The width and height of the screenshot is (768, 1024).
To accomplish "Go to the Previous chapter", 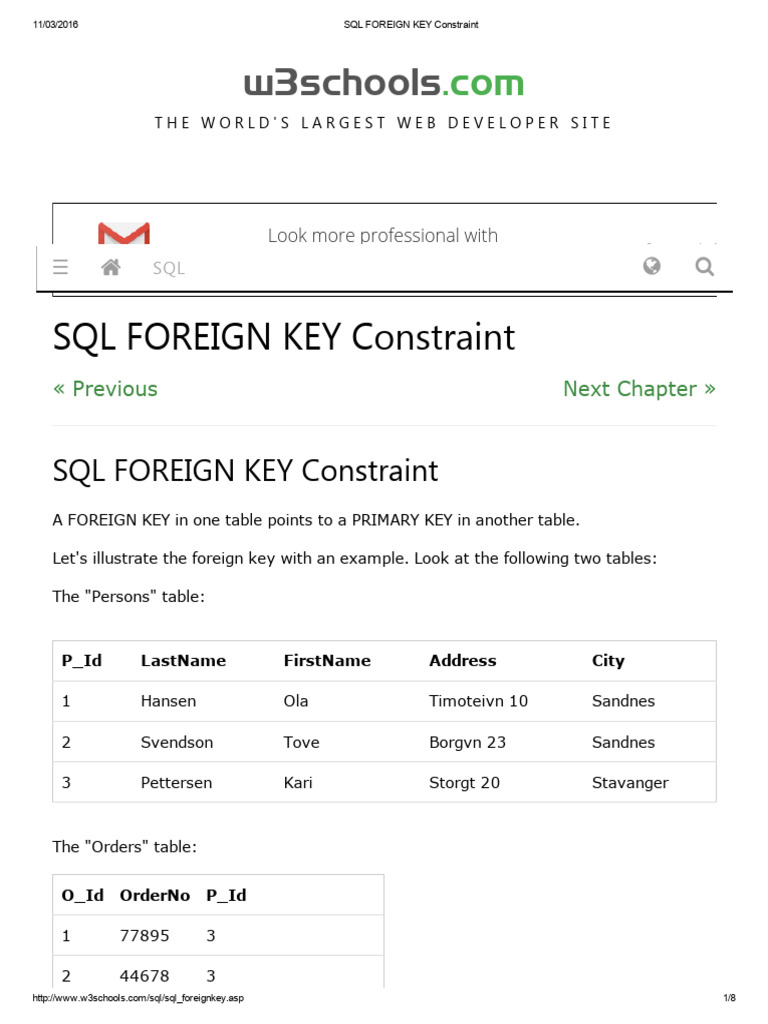I will (x=105, y=389).
